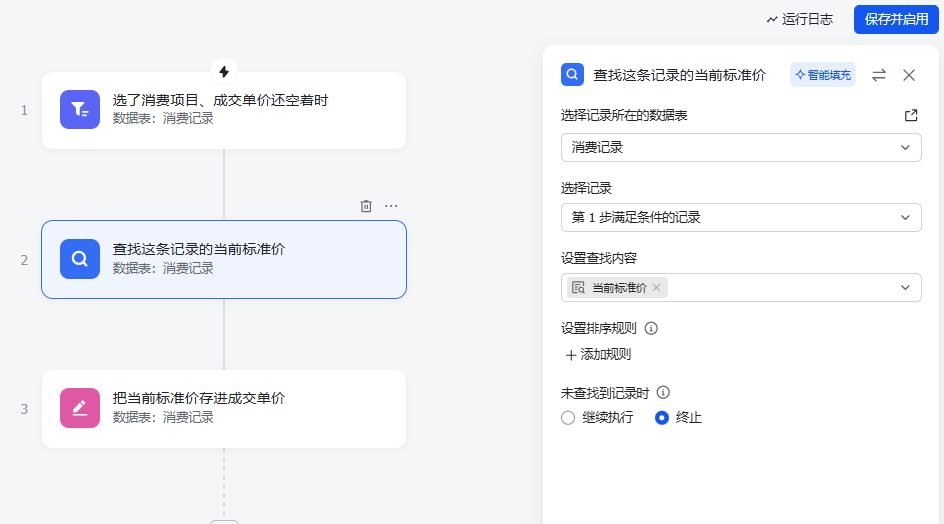The image size is (944, 524).
Task: Click the field icon inside 当前标准价 tag
Action: (x=578, y=287)
